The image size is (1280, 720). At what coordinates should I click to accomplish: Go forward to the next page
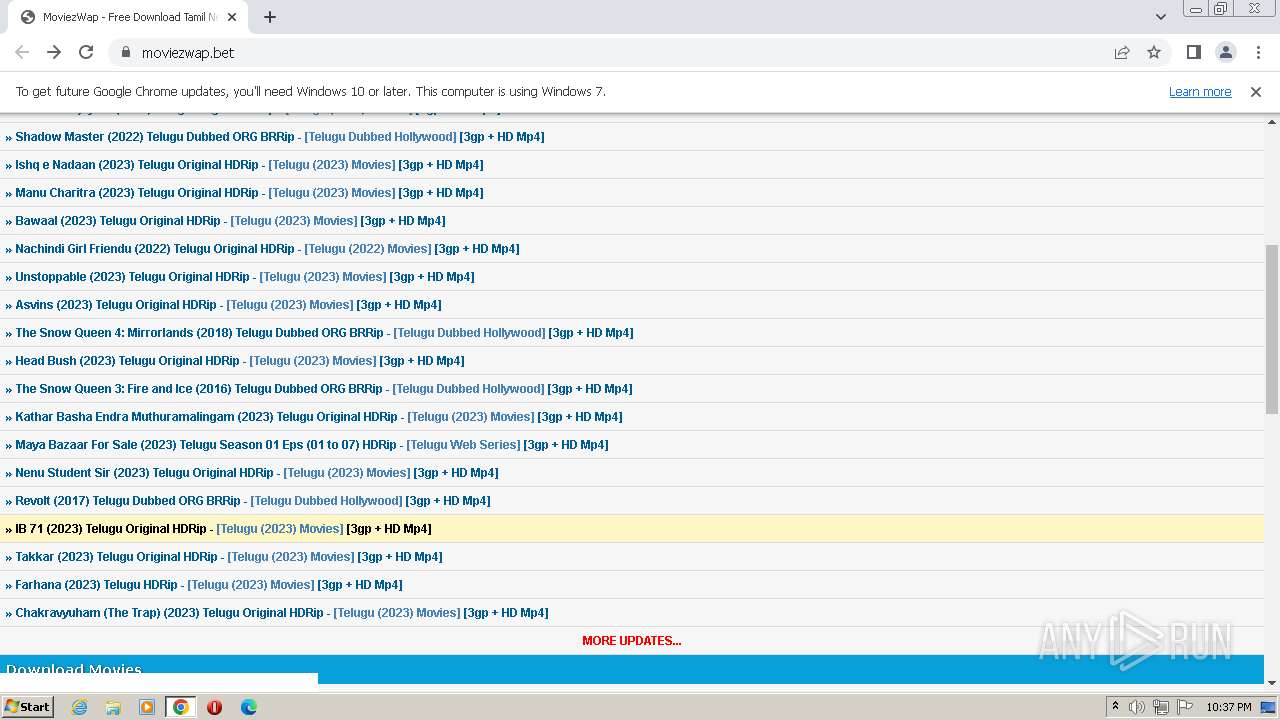(x=54, y=52)
